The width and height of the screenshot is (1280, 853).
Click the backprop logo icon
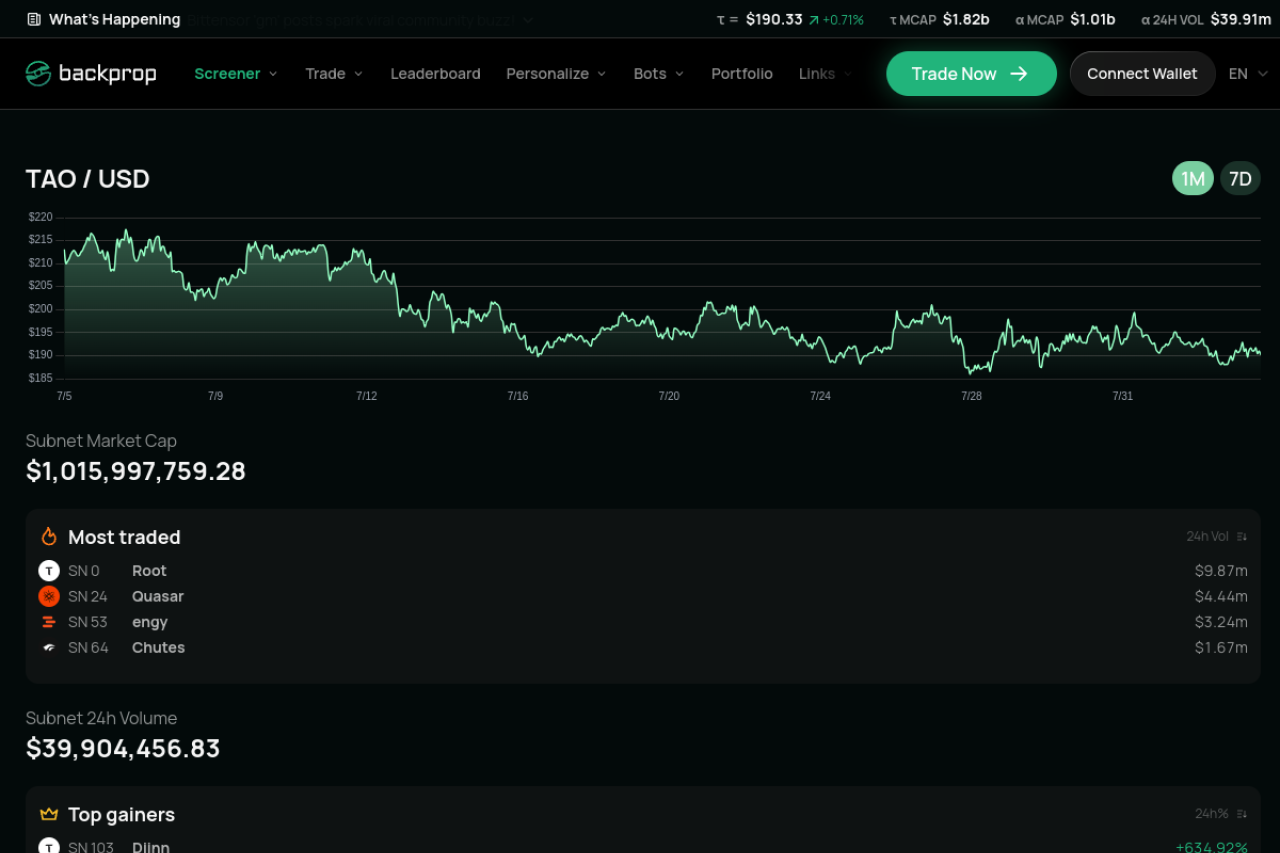pos(38,73)
